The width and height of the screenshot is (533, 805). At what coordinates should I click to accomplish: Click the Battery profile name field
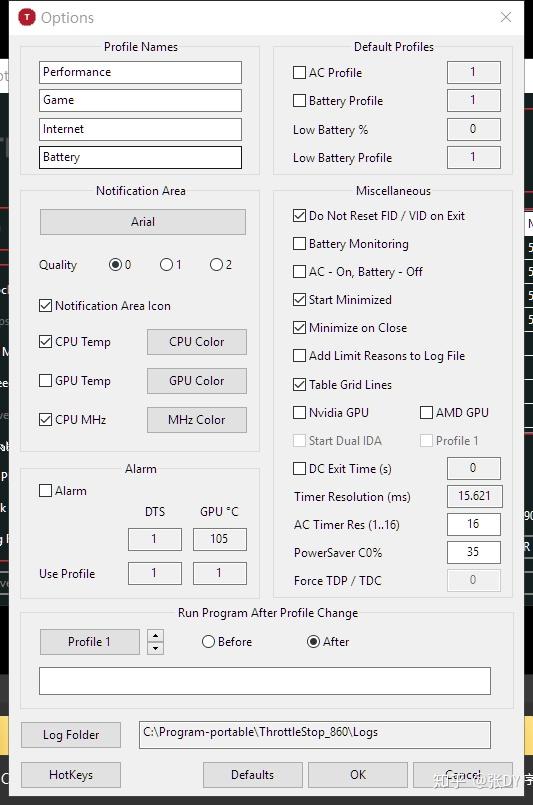coord(140,158)
